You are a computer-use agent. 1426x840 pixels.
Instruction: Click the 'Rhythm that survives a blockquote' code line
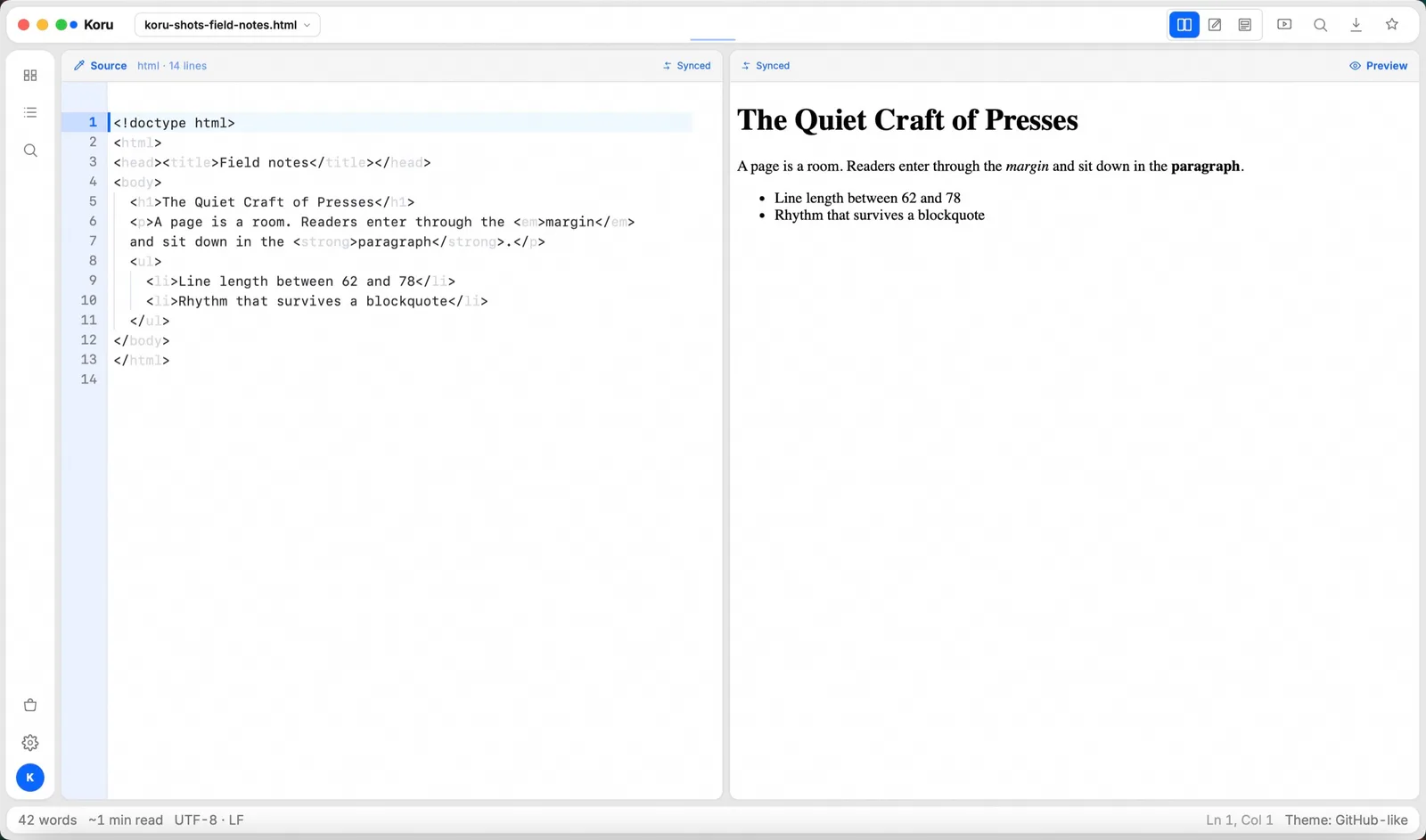pyautogui.click(x=316, y=301)
